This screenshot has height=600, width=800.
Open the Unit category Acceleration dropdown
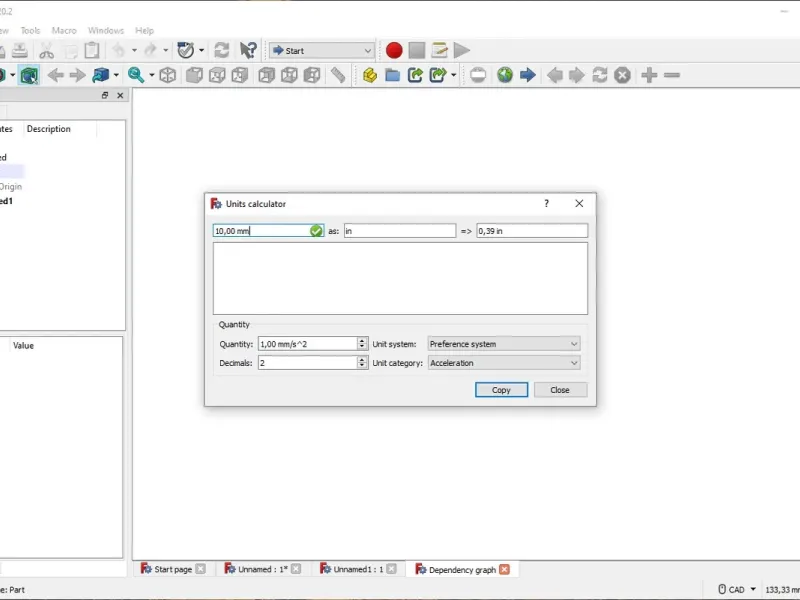pos(504,363)
